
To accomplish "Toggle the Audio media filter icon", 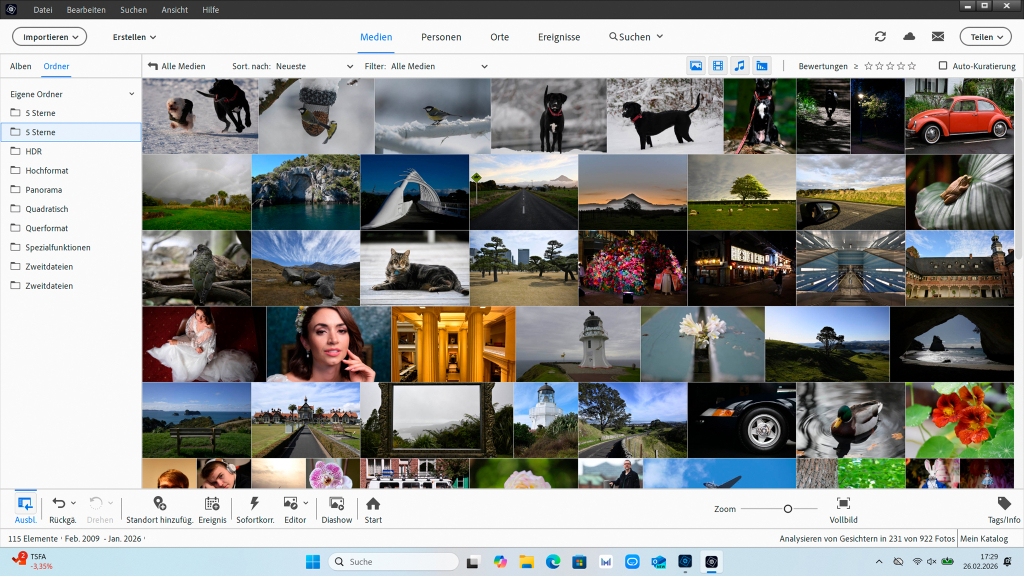I will [x=740, y=65].
